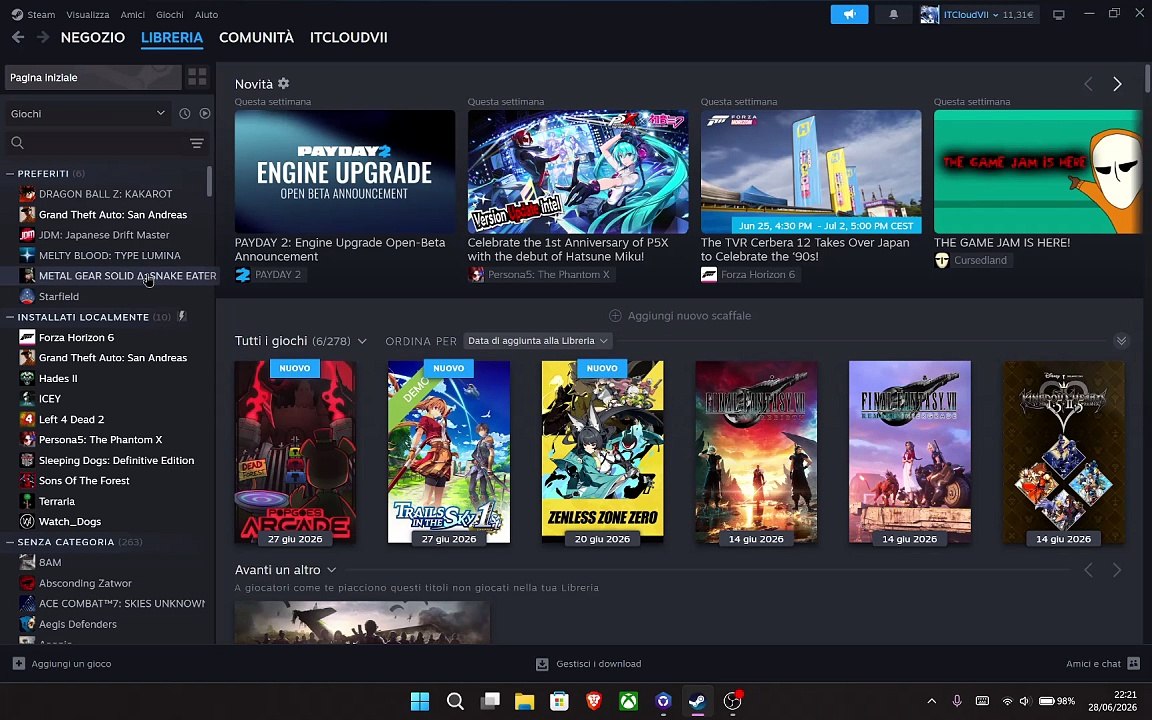
Task: Click the megaphone announcements icon
Action: (849, 14)
